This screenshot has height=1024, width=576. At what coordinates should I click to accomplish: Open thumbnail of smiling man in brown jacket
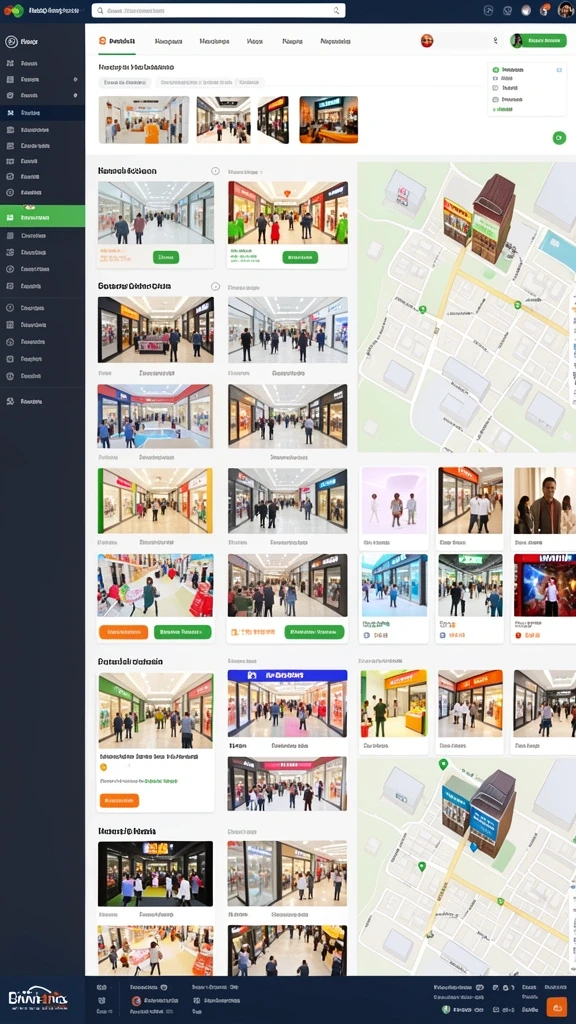[x=545, y=500]
